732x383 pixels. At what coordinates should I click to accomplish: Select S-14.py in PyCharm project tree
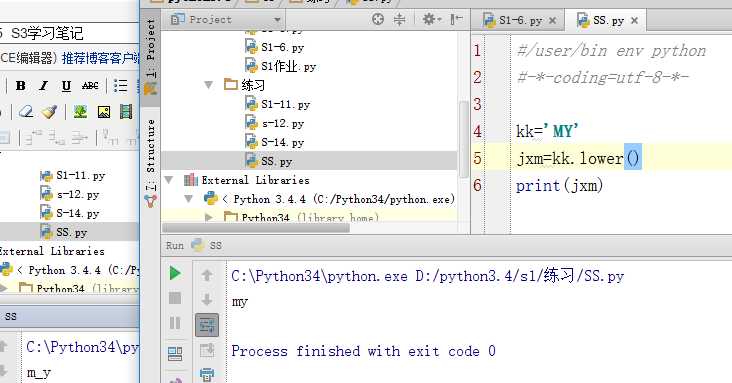coord(275,142)
